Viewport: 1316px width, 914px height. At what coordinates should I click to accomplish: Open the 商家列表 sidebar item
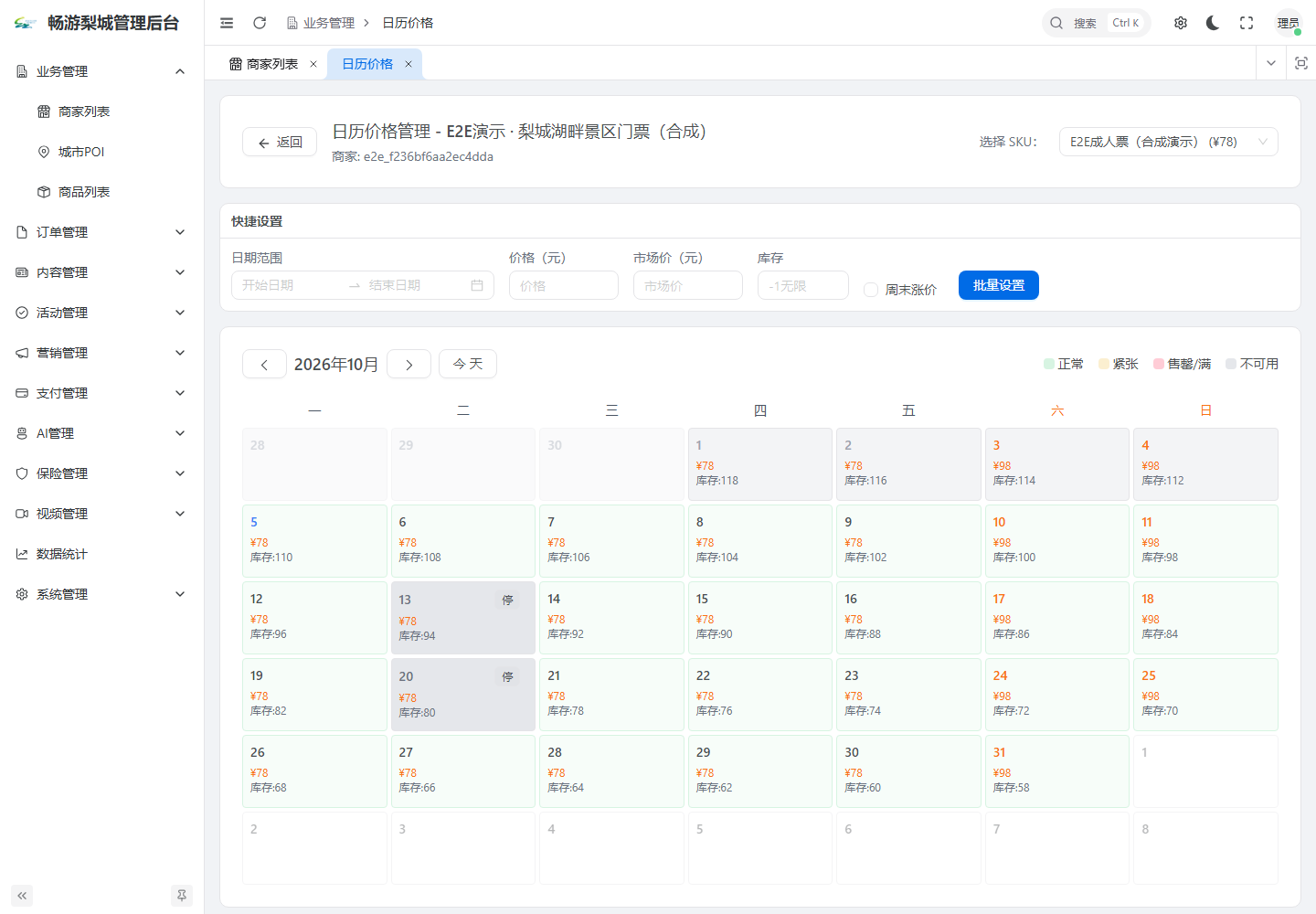(x=101, y=112)
